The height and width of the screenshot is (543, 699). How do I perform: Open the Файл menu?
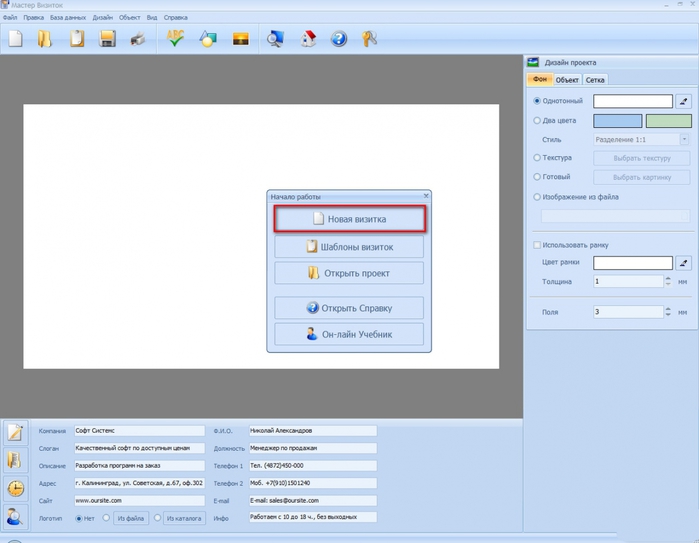coord(10,17)
